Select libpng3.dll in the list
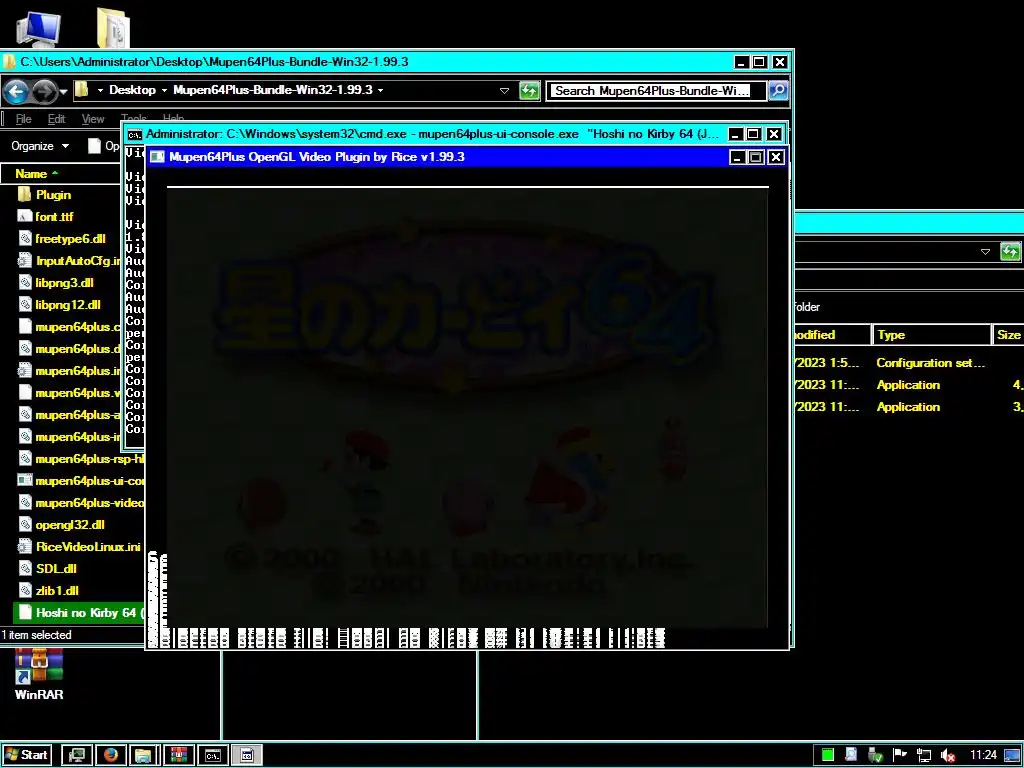This screenshot has height=768, width=1024. pyautogui.click(x=64, y=283)
